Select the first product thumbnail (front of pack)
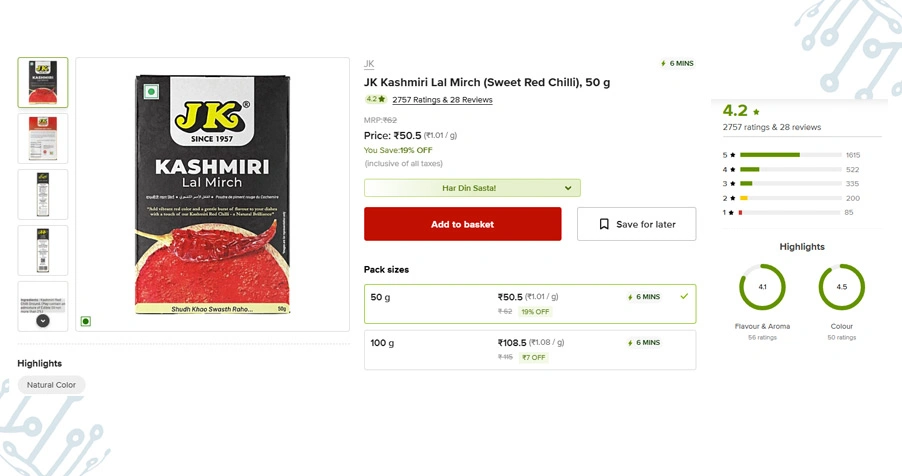Screen dimensions: 902x476 tap(43, 82)
